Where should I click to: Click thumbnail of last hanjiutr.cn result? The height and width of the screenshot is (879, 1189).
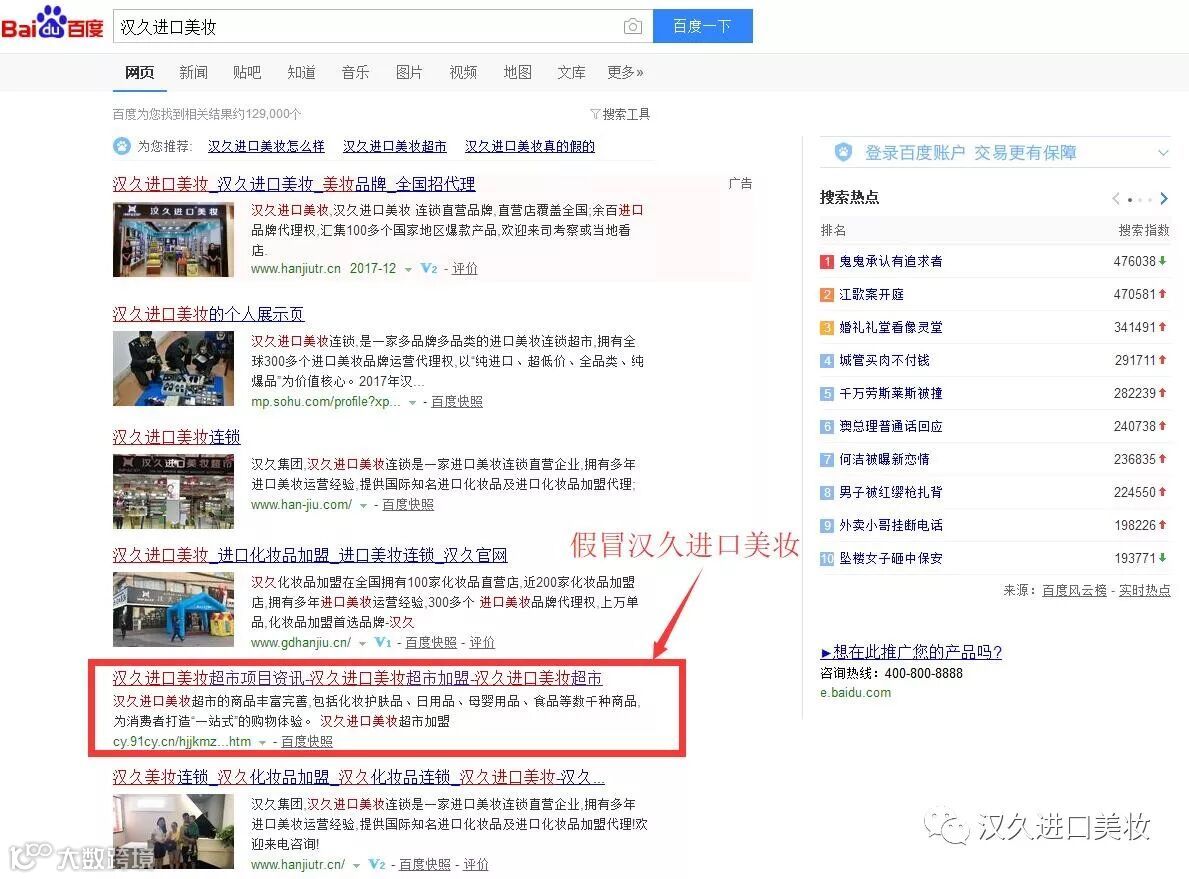click(x=174, y=831)
